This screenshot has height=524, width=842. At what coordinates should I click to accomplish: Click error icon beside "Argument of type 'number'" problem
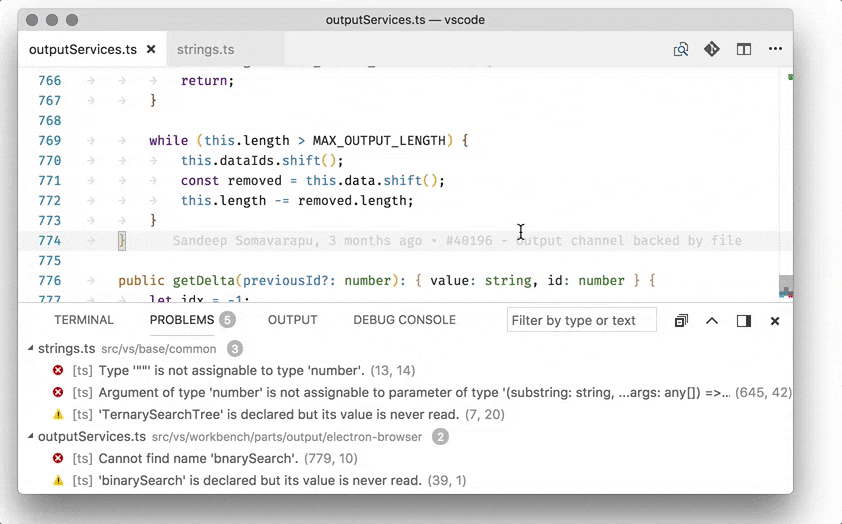pos(58,392)
